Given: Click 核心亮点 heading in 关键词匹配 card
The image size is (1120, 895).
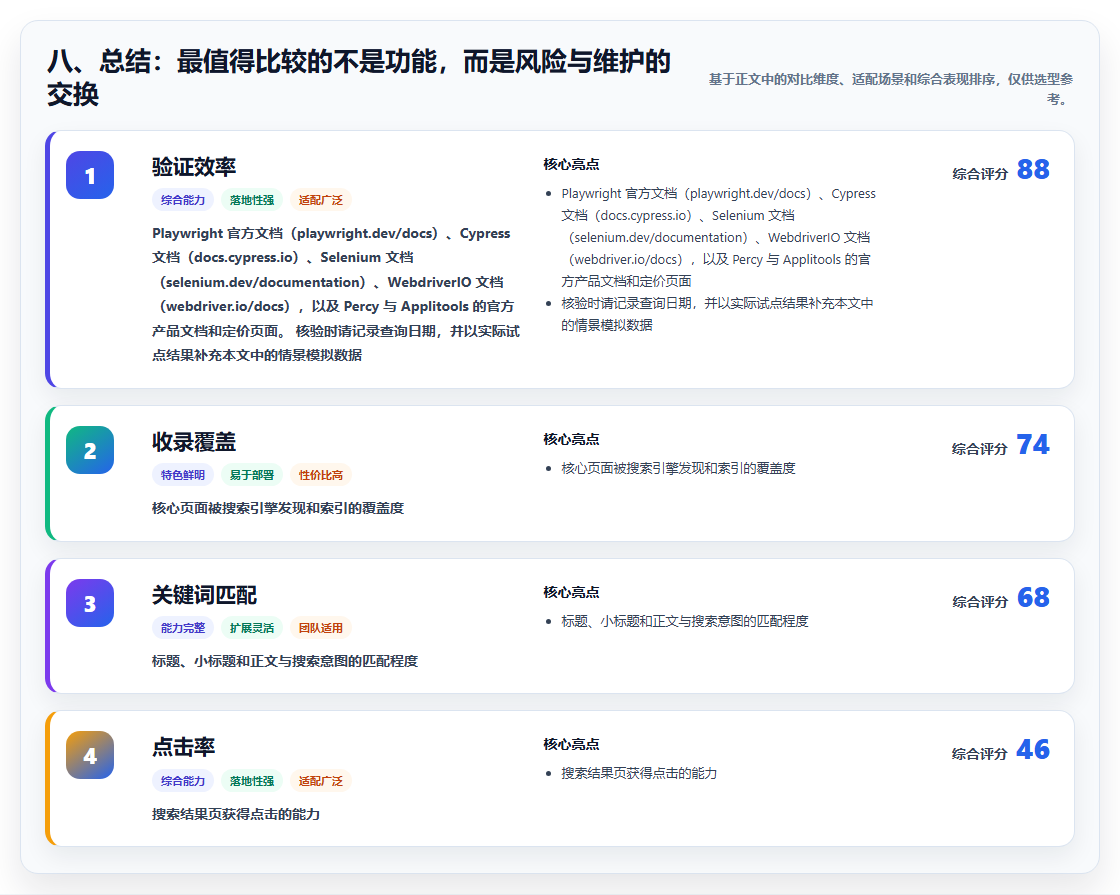Looking at the screenshot, I should tap(571, 592).
